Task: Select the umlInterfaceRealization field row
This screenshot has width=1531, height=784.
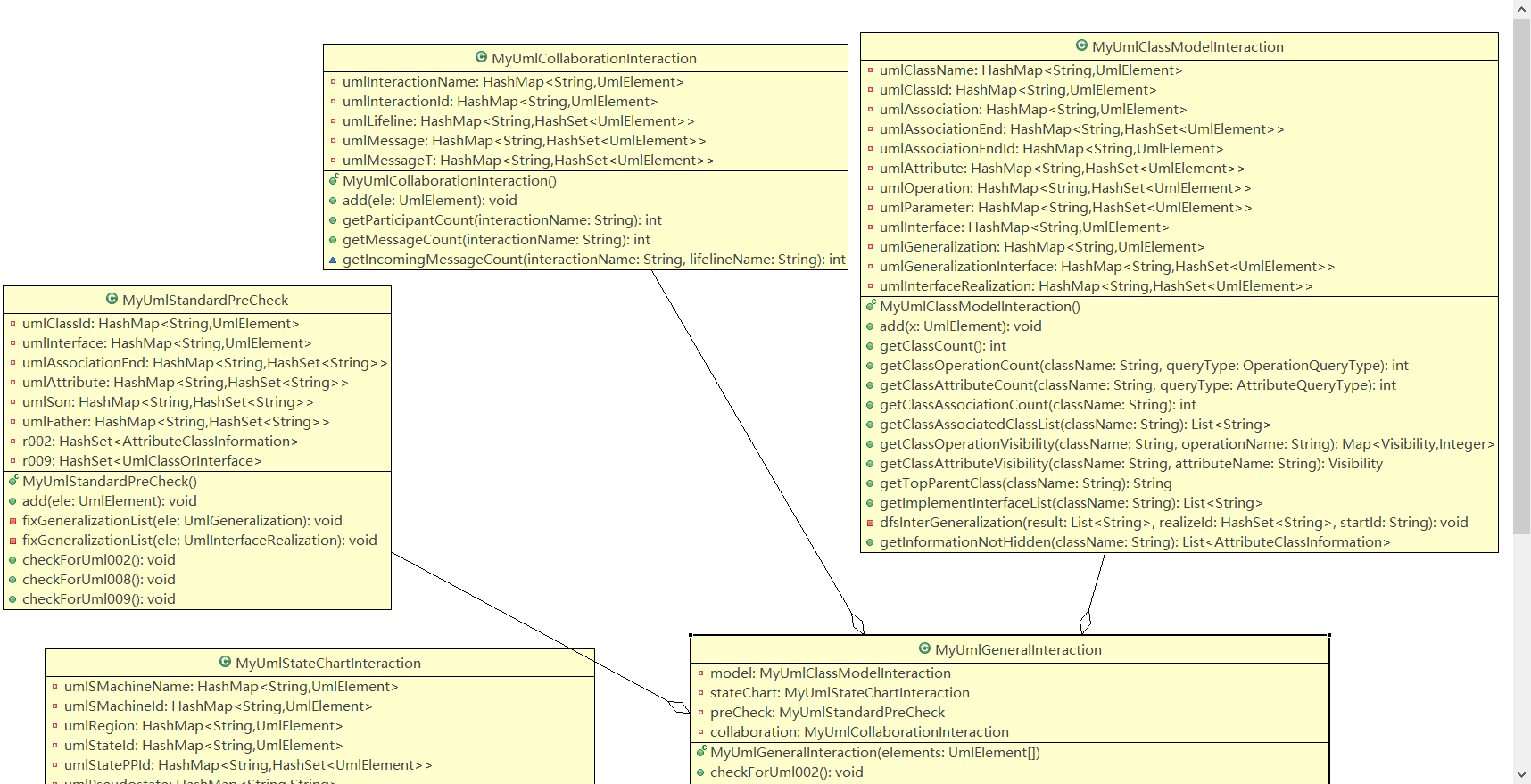Action: (1096, 286)
